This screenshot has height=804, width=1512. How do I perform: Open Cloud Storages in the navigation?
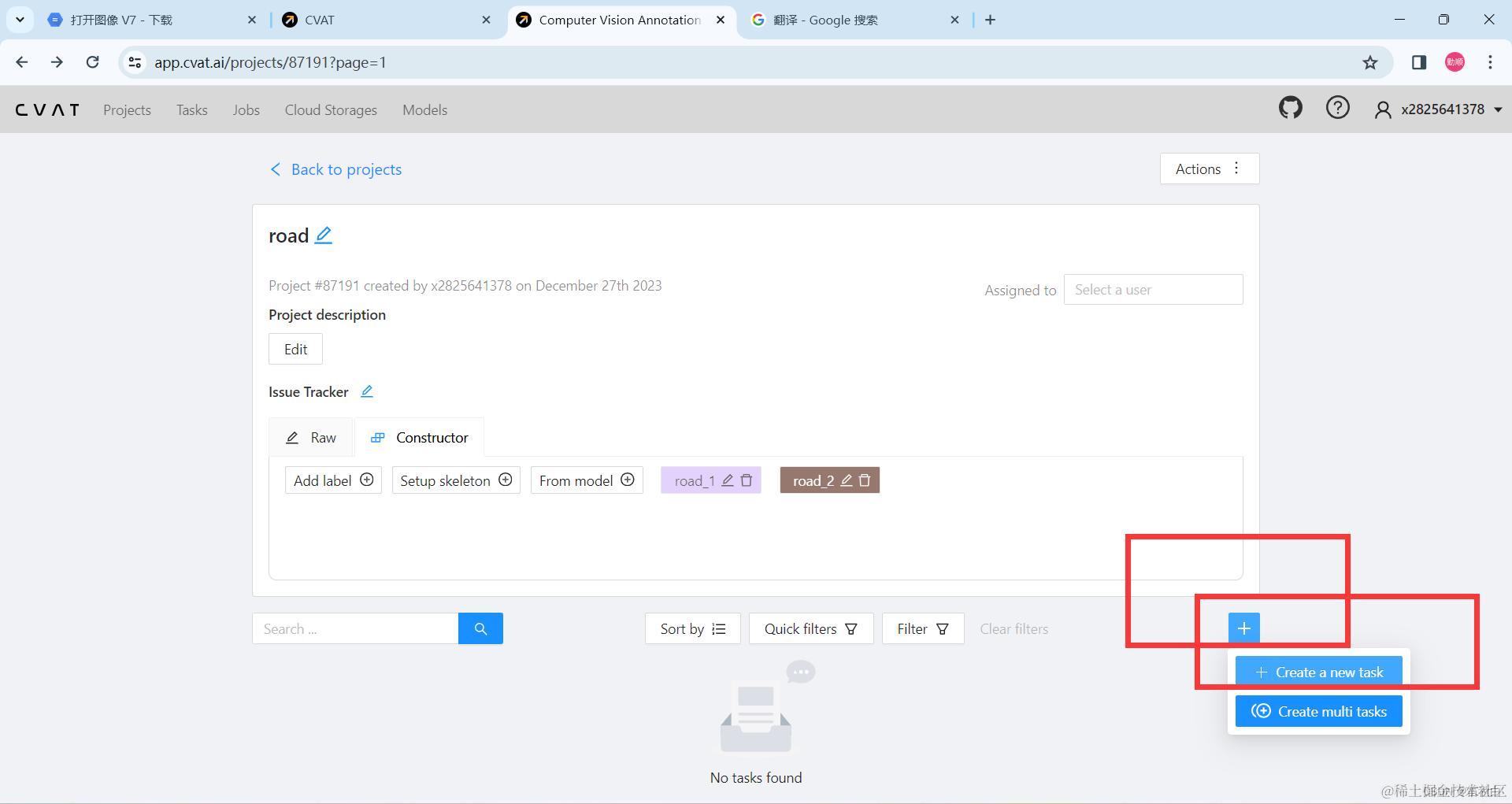(331, 109)
